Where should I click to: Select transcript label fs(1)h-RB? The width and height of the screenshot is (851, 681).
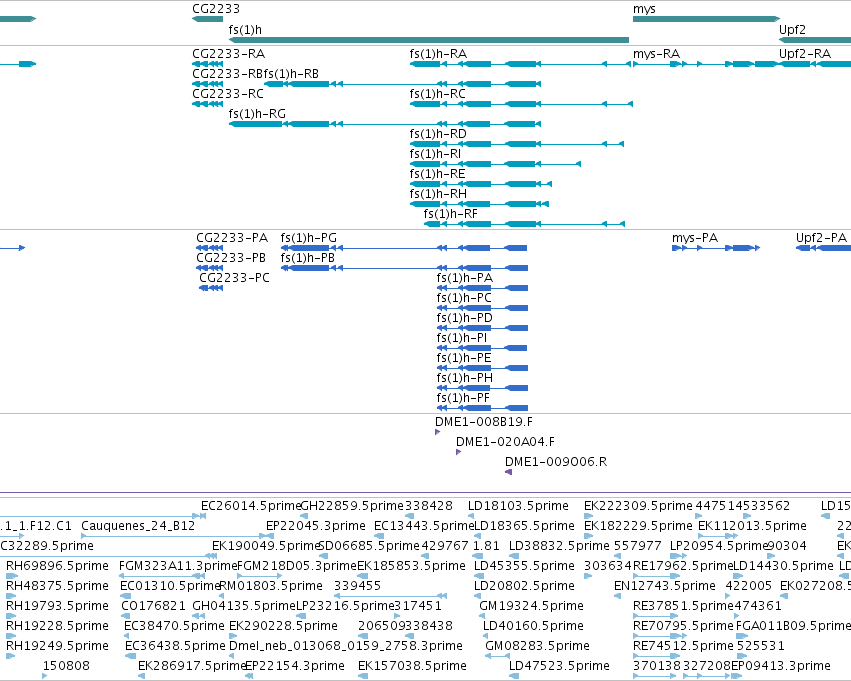[291, 74]
